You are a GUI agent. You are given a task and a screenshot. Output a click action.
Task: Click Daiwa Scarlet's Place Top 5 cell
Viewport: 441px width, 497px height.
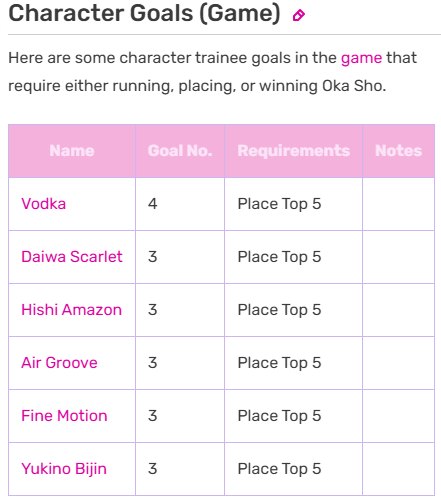[x=294, y=257]
